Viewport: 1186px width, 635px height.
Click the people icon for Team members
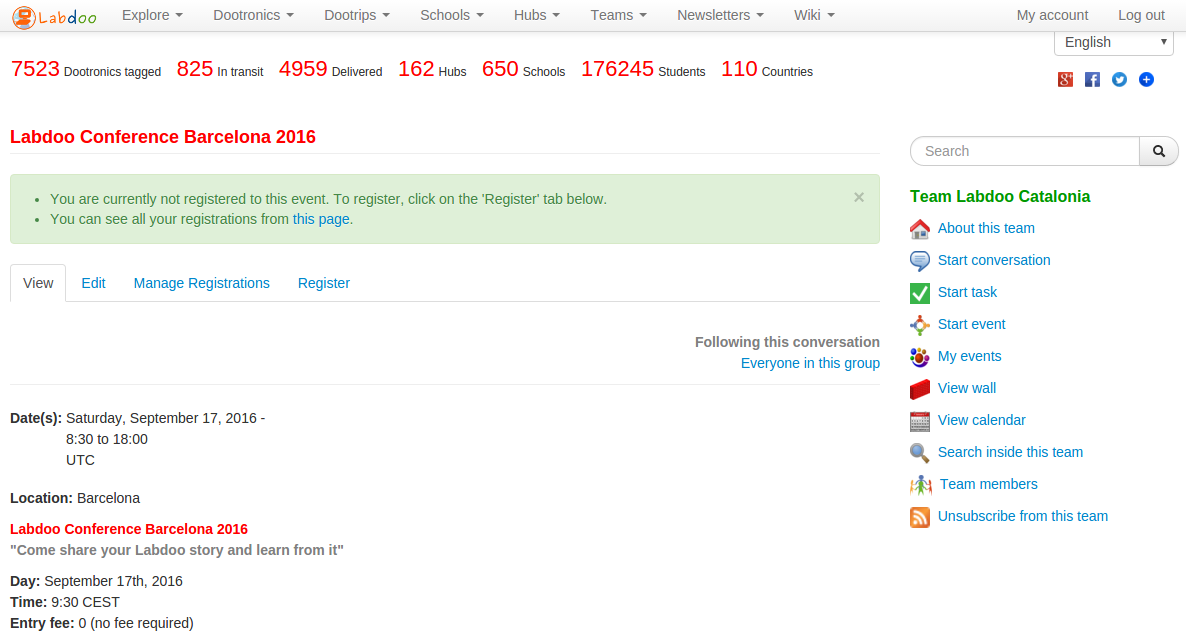[x=921, y=485]
